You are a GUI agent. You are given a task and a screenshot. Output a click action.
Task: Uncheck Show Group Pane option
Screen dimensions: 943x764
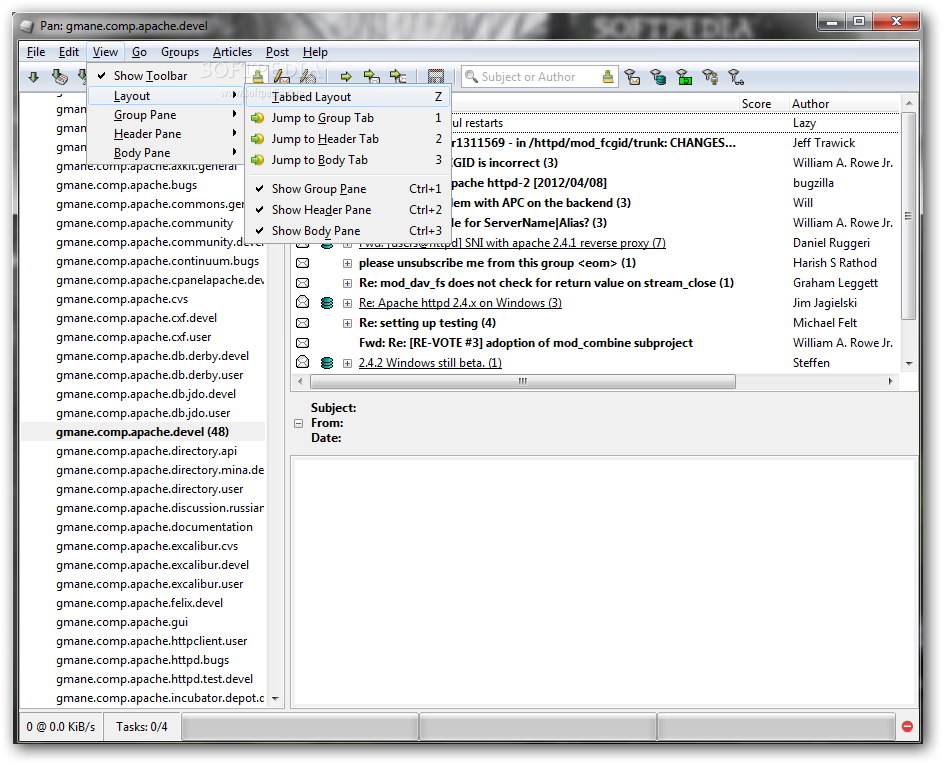coord(348,189)
